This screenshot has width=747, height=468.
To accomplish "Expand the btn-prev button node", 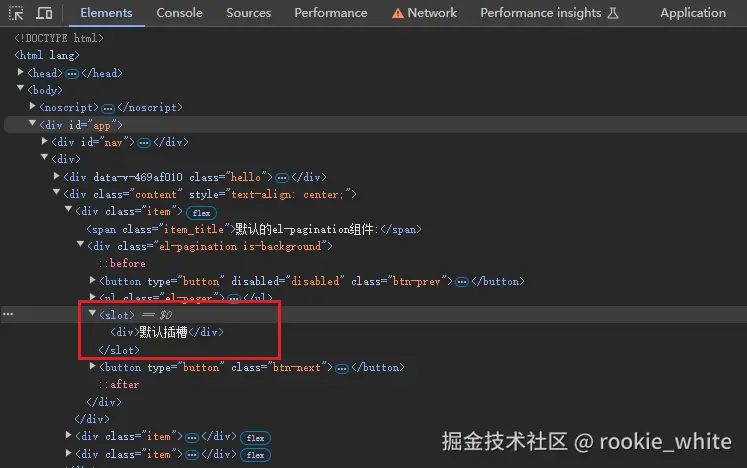I will pos(92,280).
